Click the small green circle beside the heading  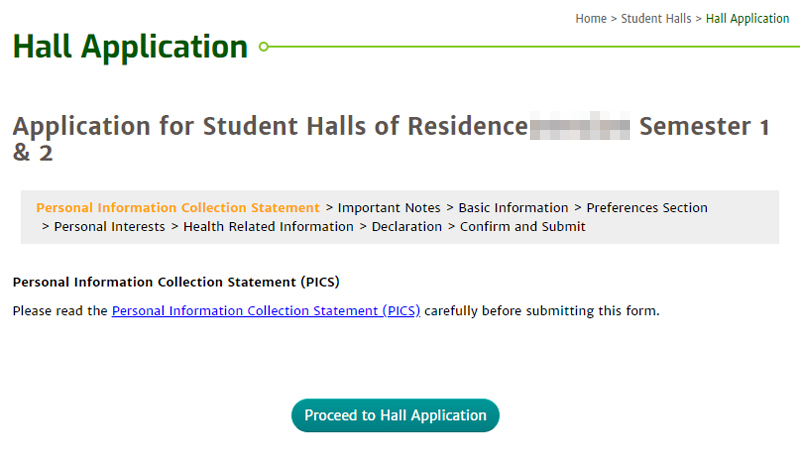click(x=263, y=47)
